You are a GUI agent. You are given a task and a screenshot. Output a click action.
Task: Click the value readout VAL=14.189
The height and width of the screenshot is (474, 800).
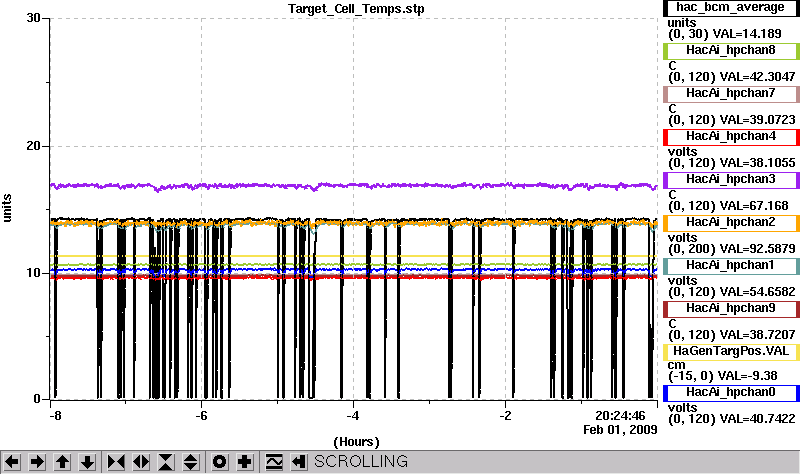747,34
